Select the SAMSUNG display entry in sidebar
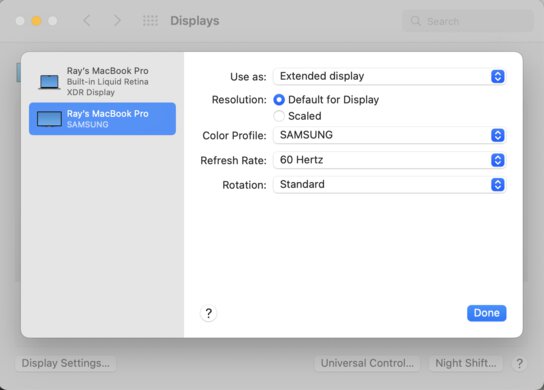The width and height of the screenshot is (544, 390). 102,119
